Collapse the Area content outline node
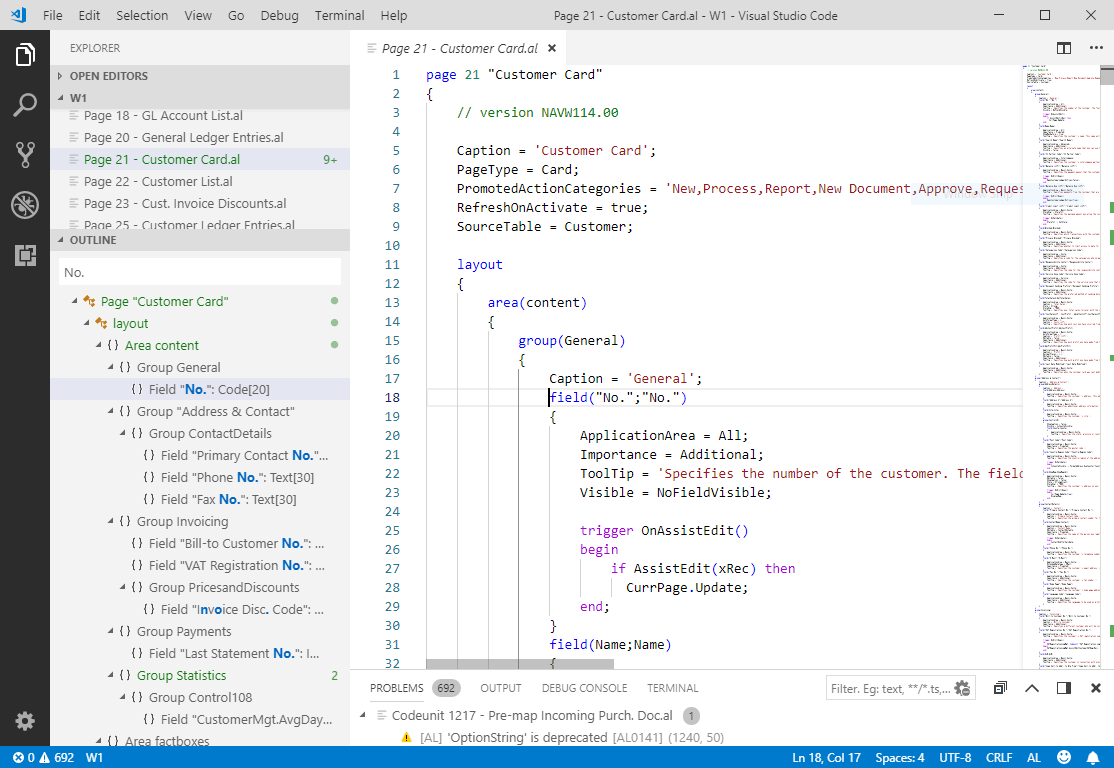 pyautogui.click(x=99, y=345)
